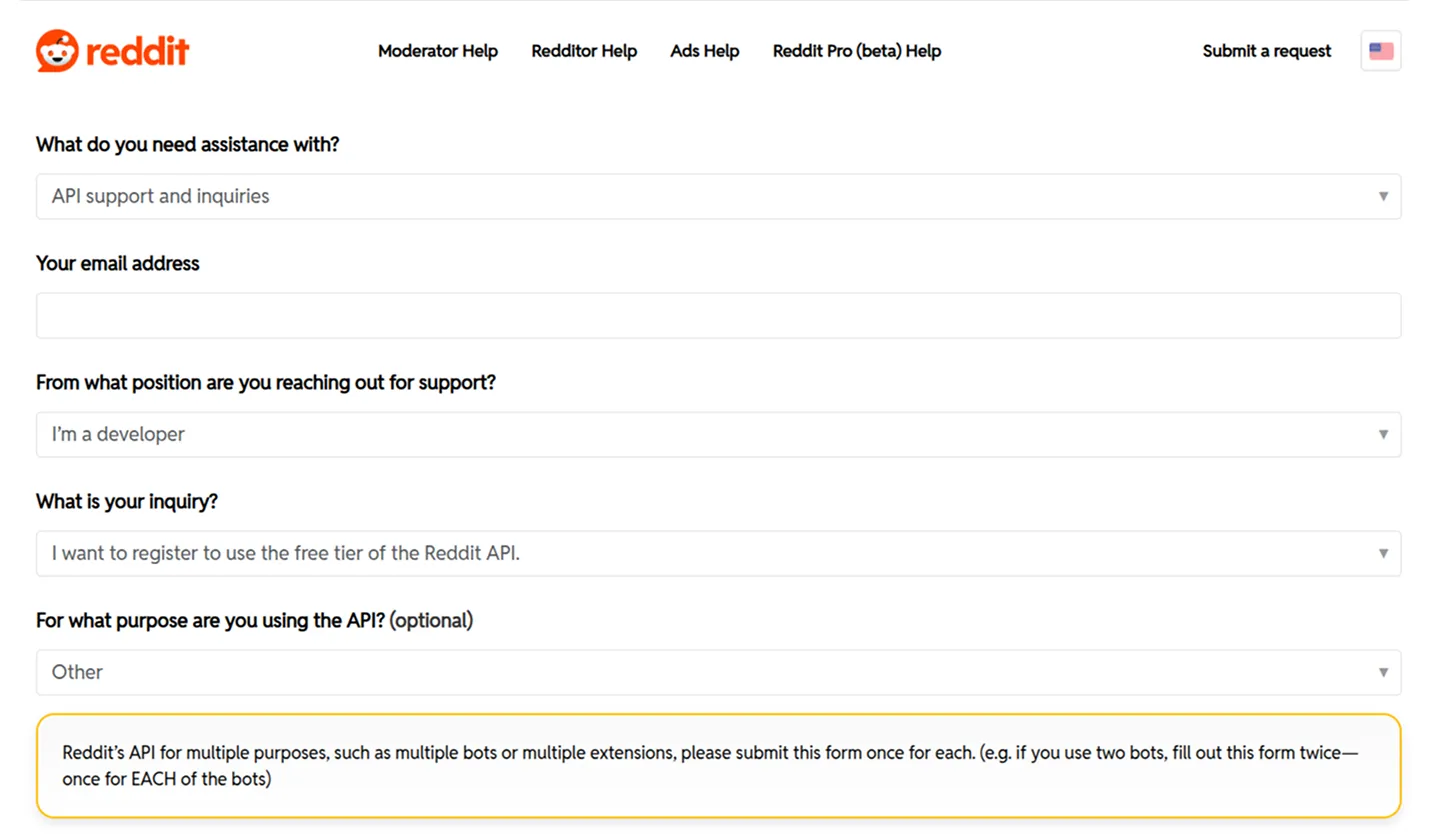Click the 'What is your inquiry?' label

[x=127, y=501]
